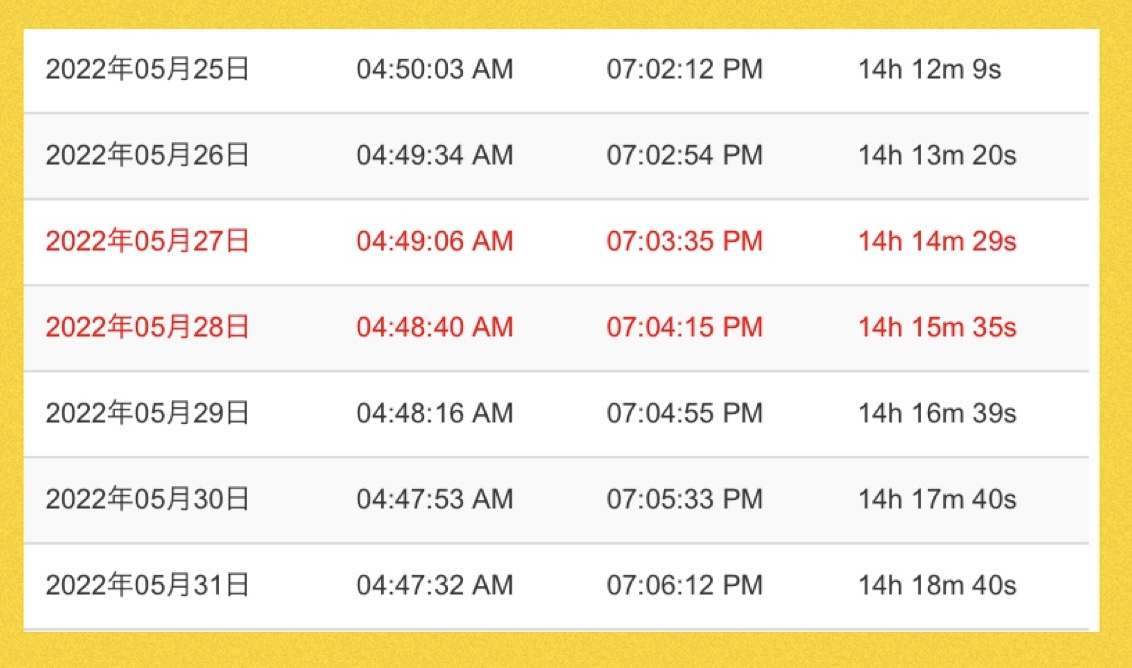Image resolution: width=1132 pixels, height=668 pixels.
Task: Click red sunset time 07:03:35 PM
Action: [684, 241]
